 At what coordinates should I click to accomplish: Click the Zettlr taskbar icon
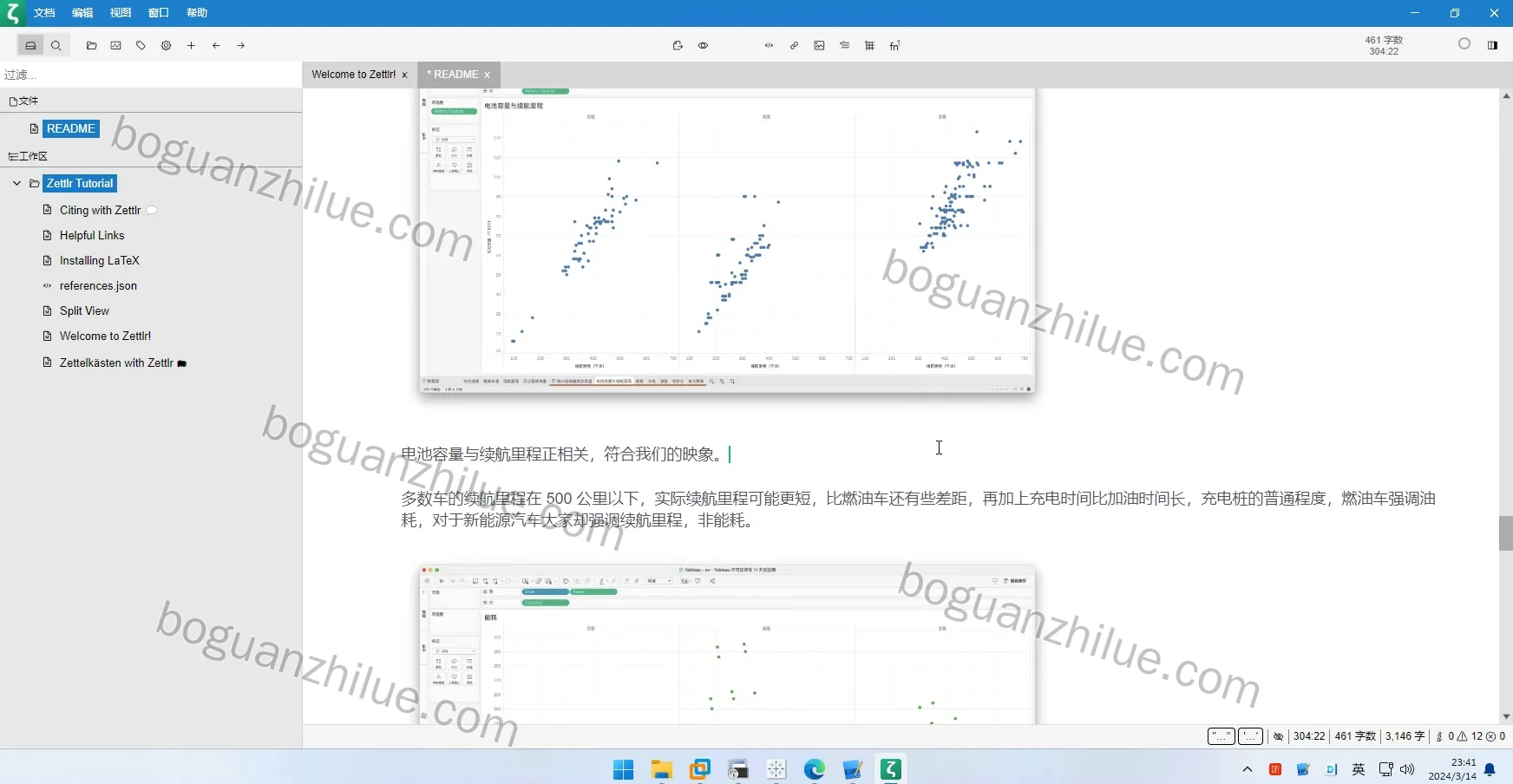coord(891,769)
